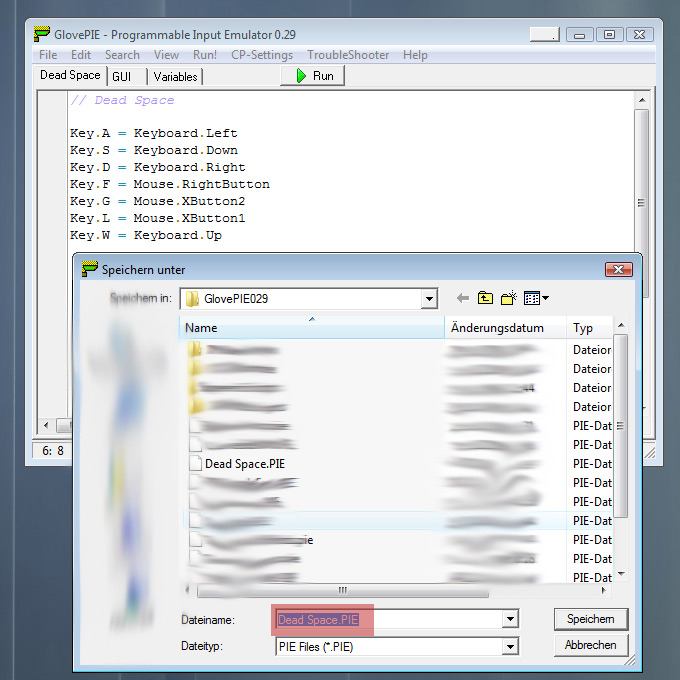The width and height of the screenshot is (680, 680).
Task: Sort by the Änderungsdatum column header
Action: (x=505, y=328)
